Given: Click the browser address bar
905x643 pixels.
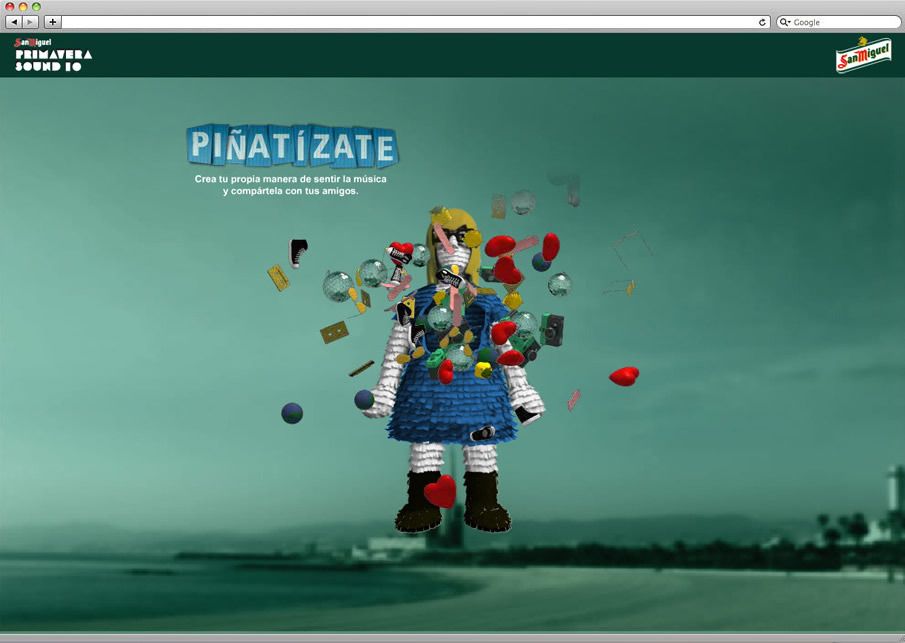Looking at the screenshot, I should 416,22.
